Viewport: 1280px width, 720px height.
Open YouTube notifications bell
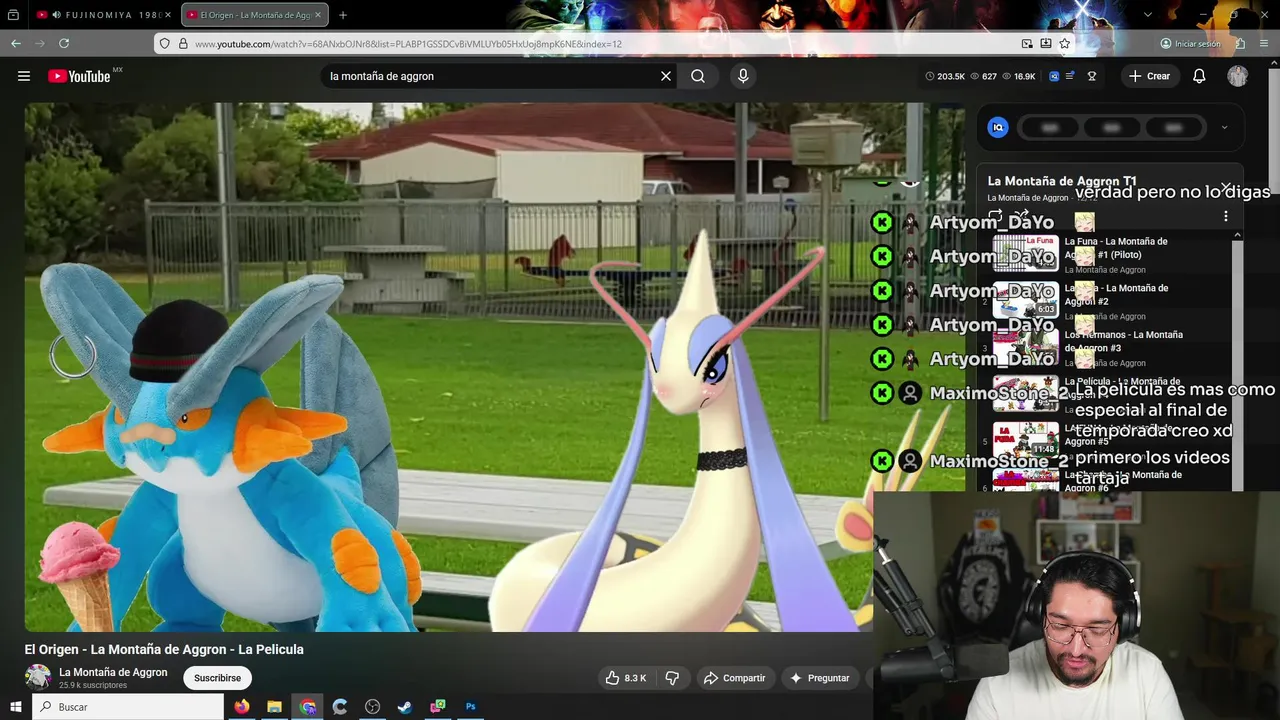(x=1199, y=76)
